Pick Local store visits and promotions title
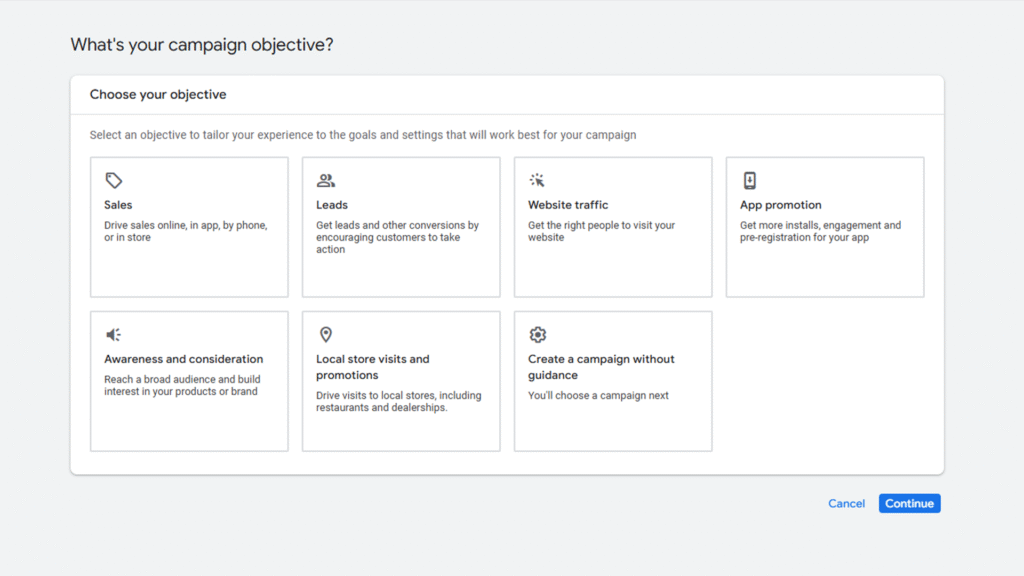1024x576 pixels. [373, 367]
